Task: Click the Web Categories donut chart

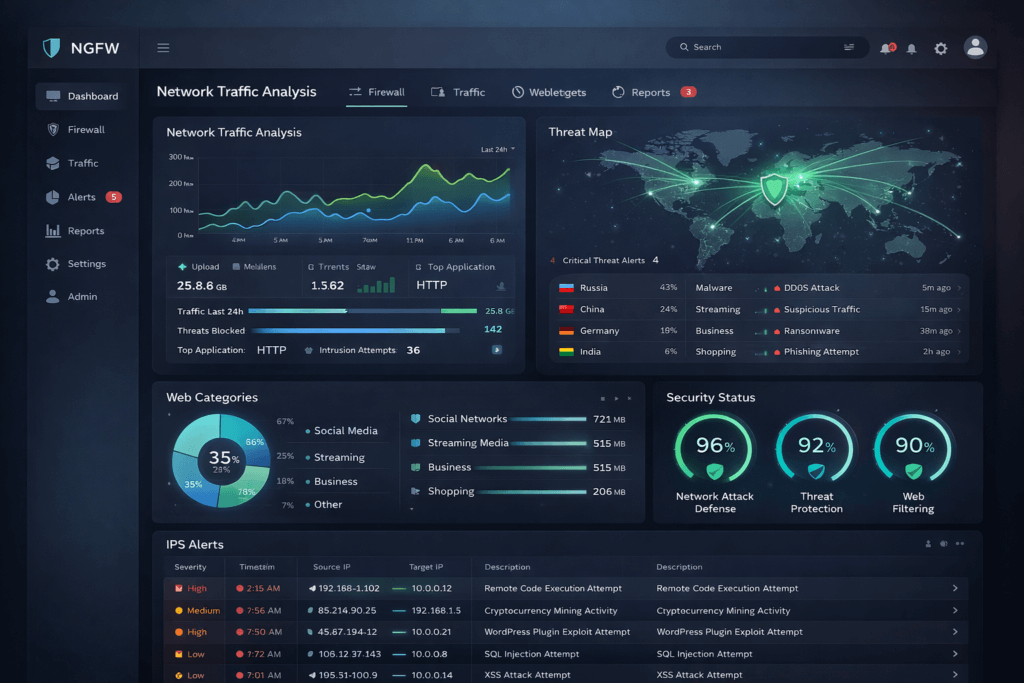Action: pyautogui.click(x=221, y=460)
